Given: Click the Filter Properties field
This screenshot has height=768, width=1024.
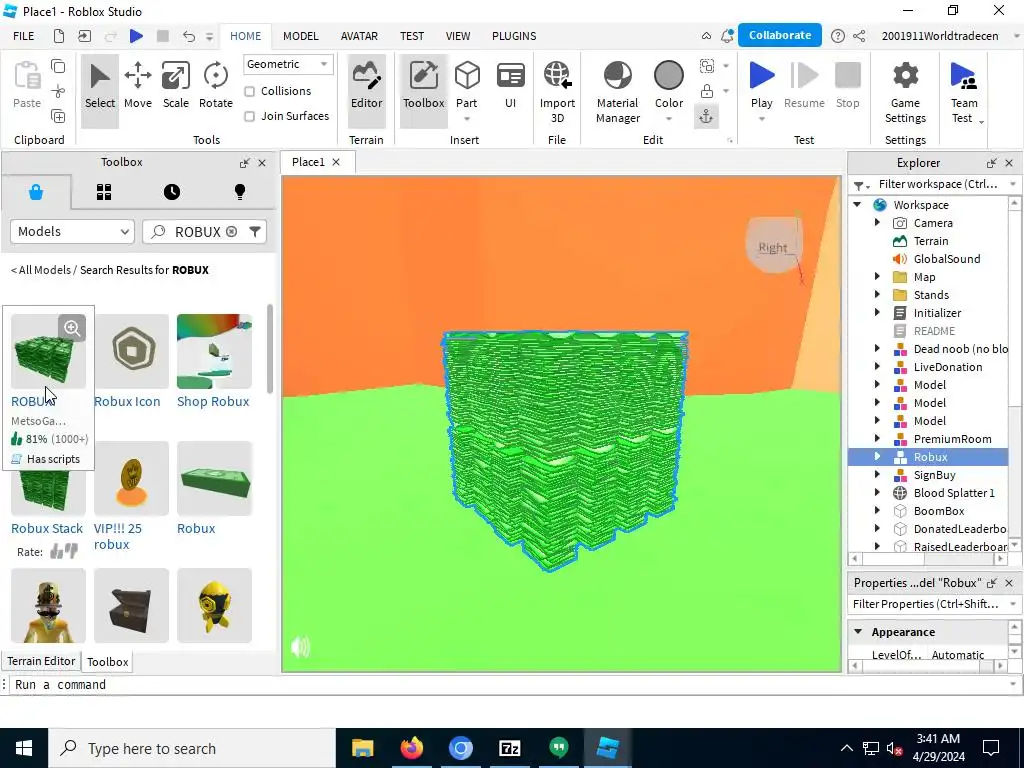Looking at the screenshot, I should tap(934, 604).
